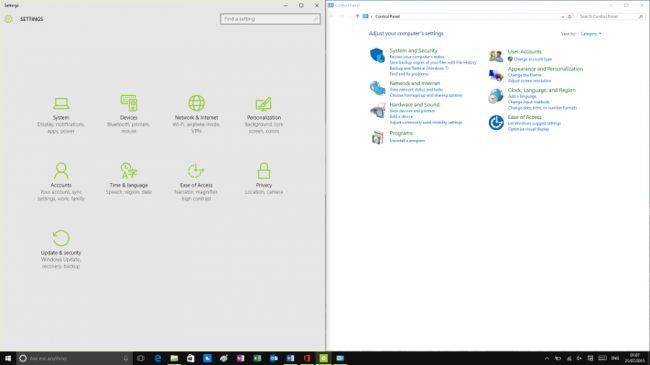The height and width of the screenshot is (365, 650).
Task: Click the Clock, Language, and Region globe icon
Action: coord(496,96)
